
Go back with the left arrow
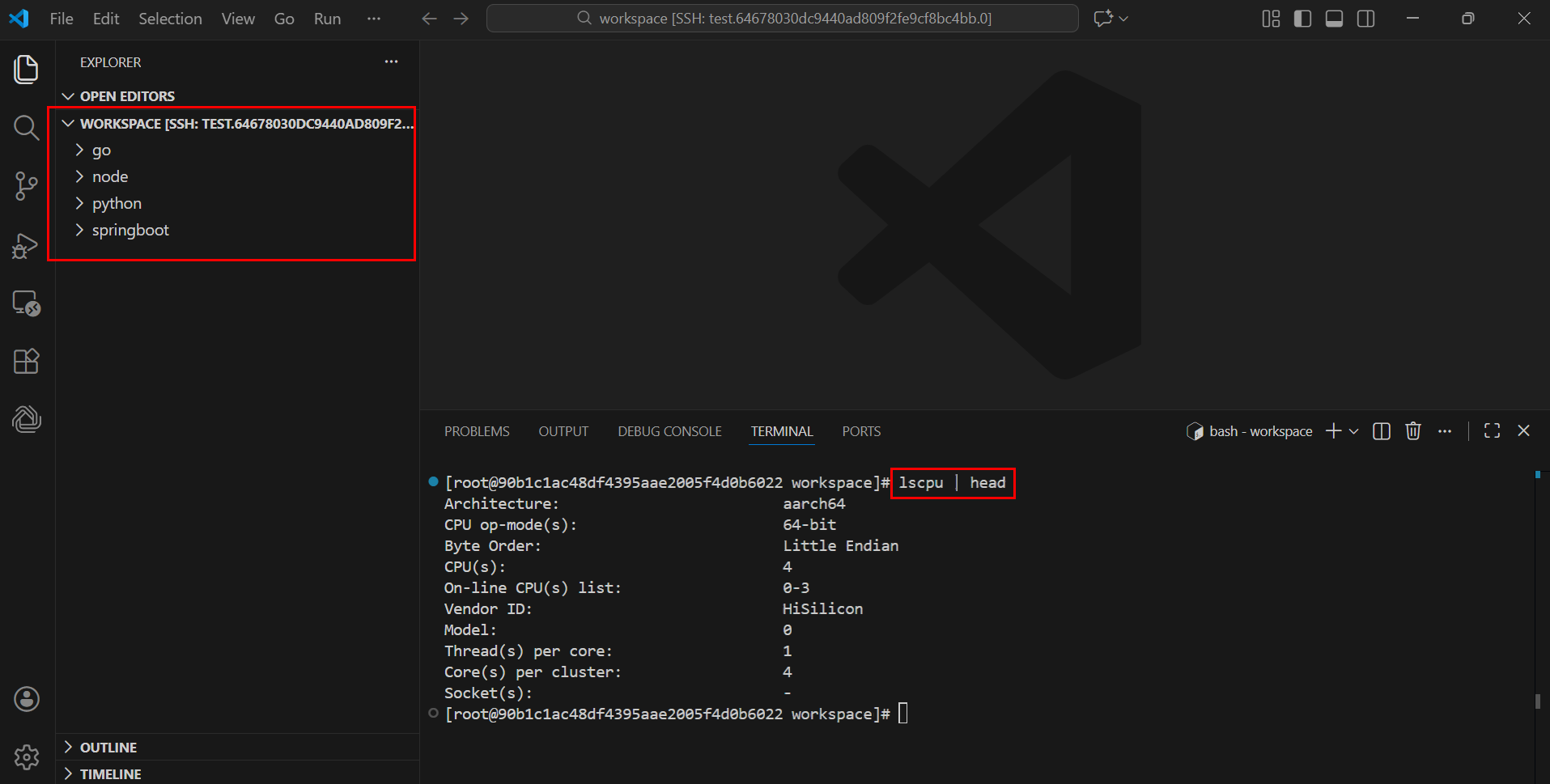click(x=429, y=19)
